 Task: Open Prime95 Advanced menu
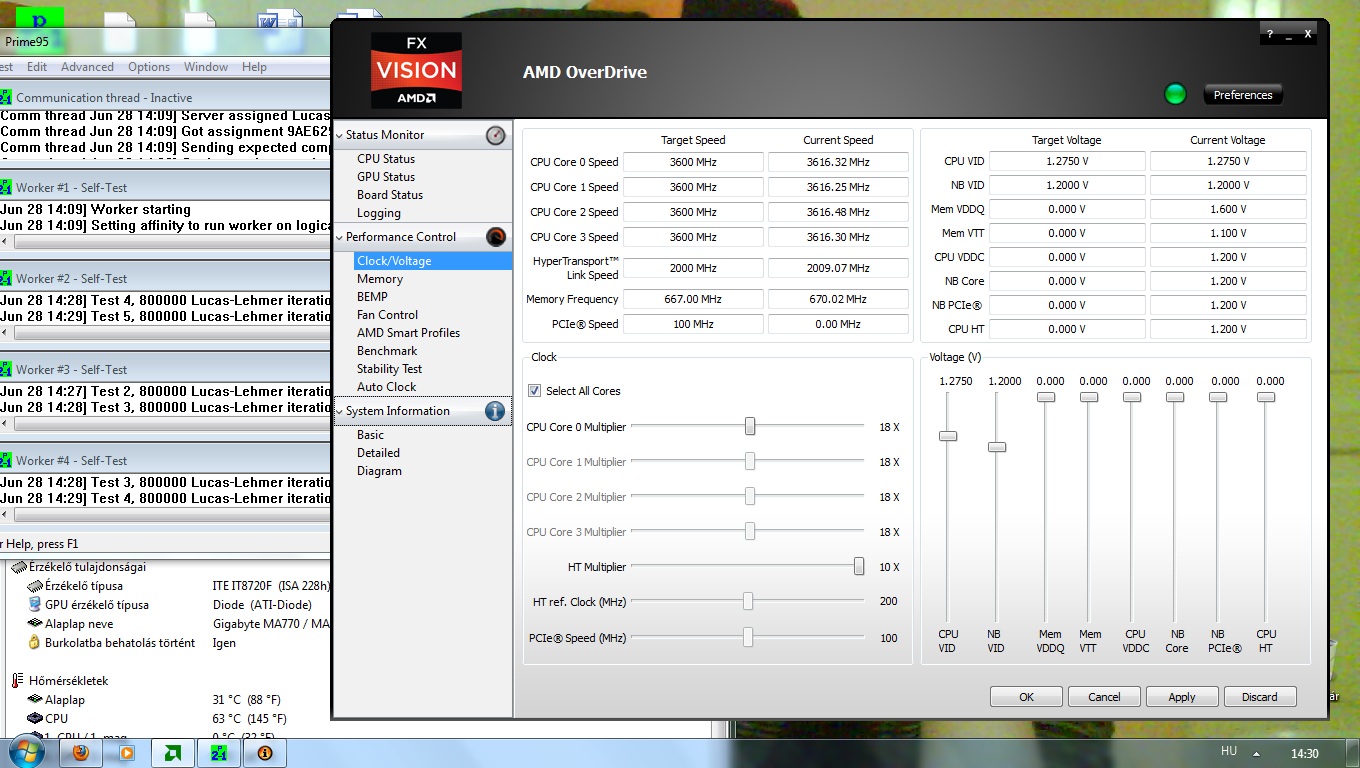(87, 67)
